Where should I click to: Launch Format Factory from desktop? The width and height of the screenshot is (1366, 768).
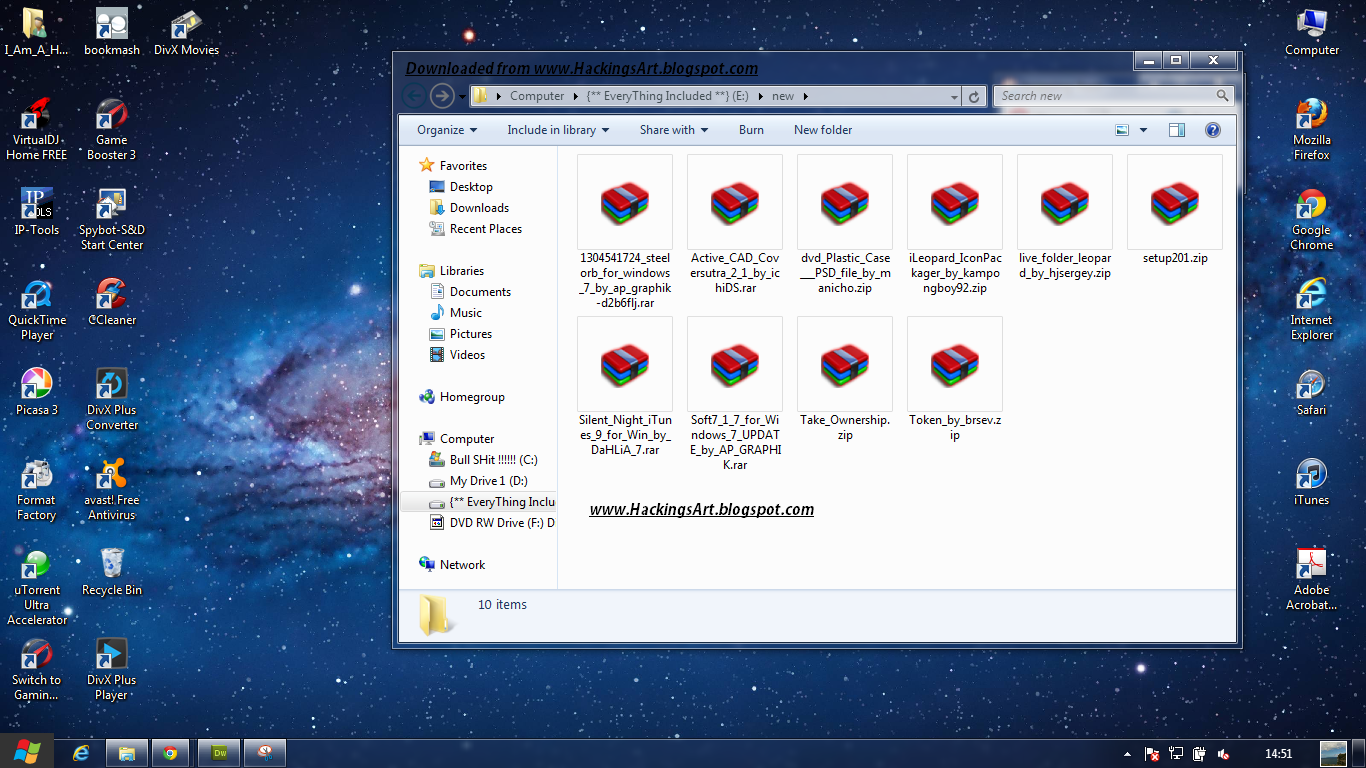[36, 490]
